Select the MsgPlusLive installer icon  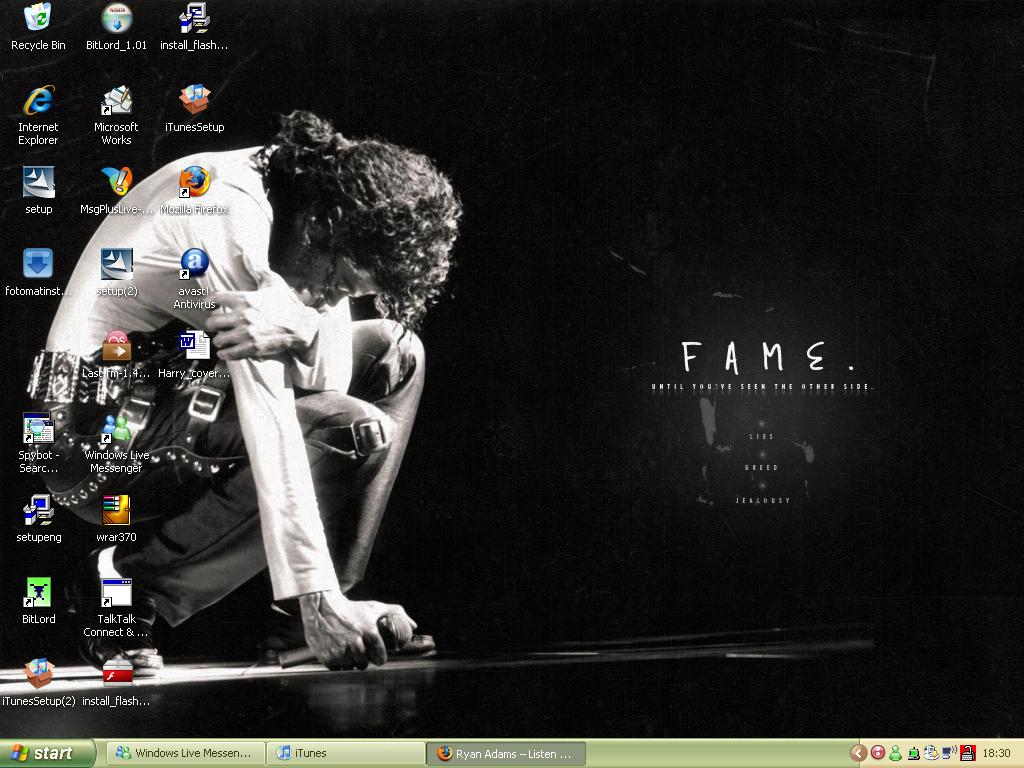click(116, 184)
